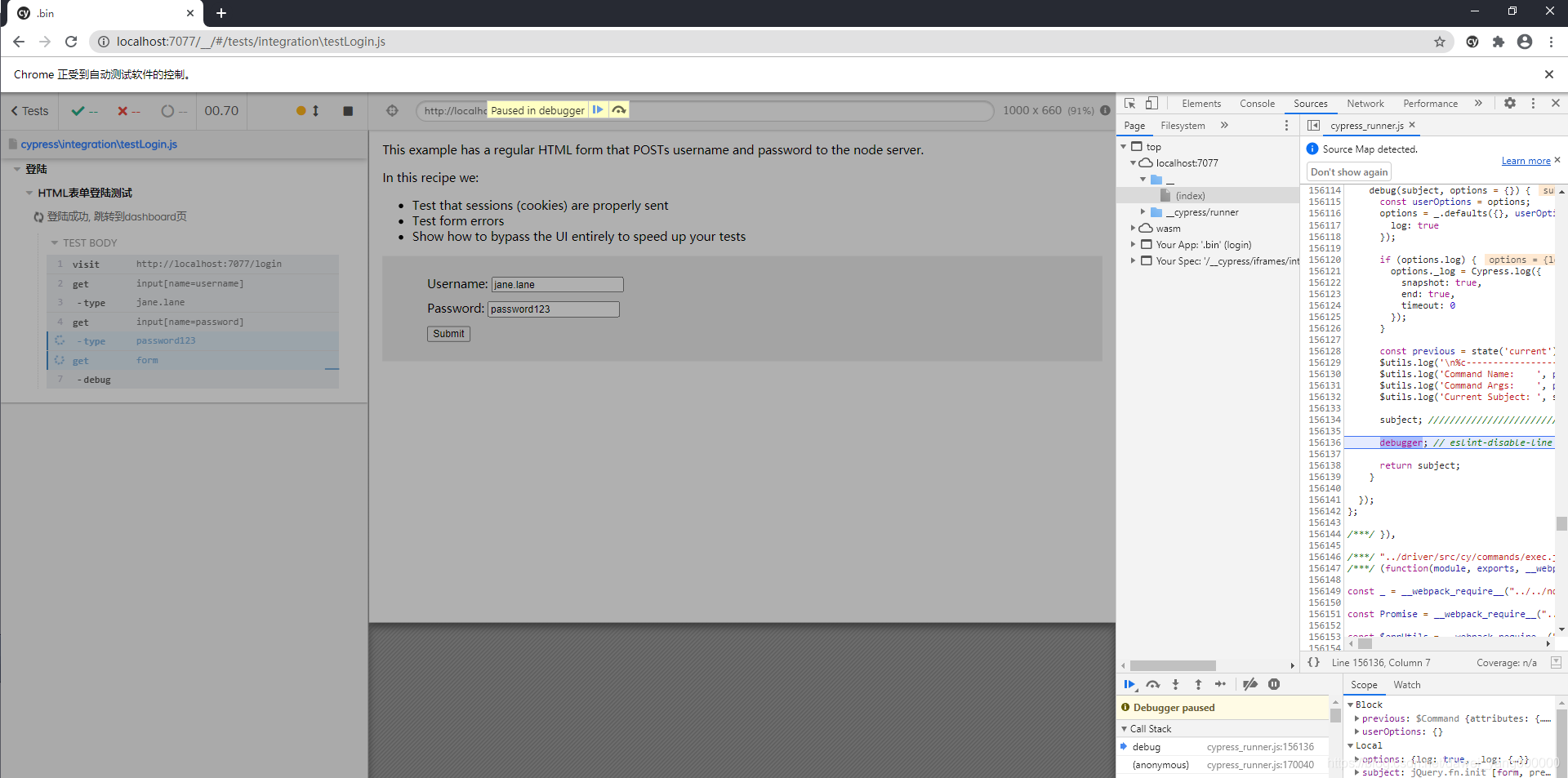Open DevTools settings gear
Image resolution: width=1568 pixels, height=778 pixels.
click(1510, 104)
